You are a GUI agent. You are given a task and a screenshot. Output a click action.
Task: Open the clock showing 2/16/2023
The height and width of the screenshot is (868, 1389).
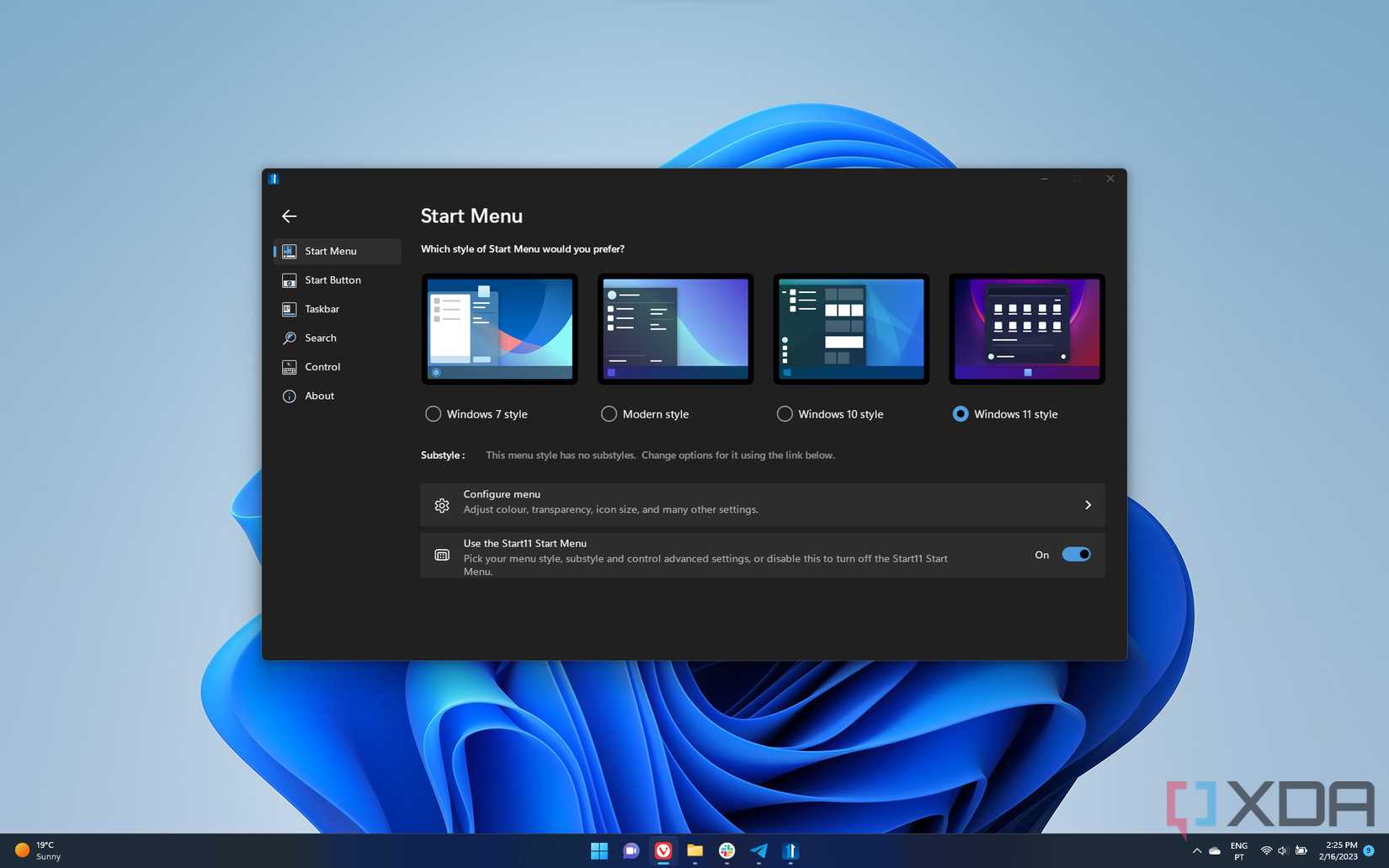[1338, 850]
